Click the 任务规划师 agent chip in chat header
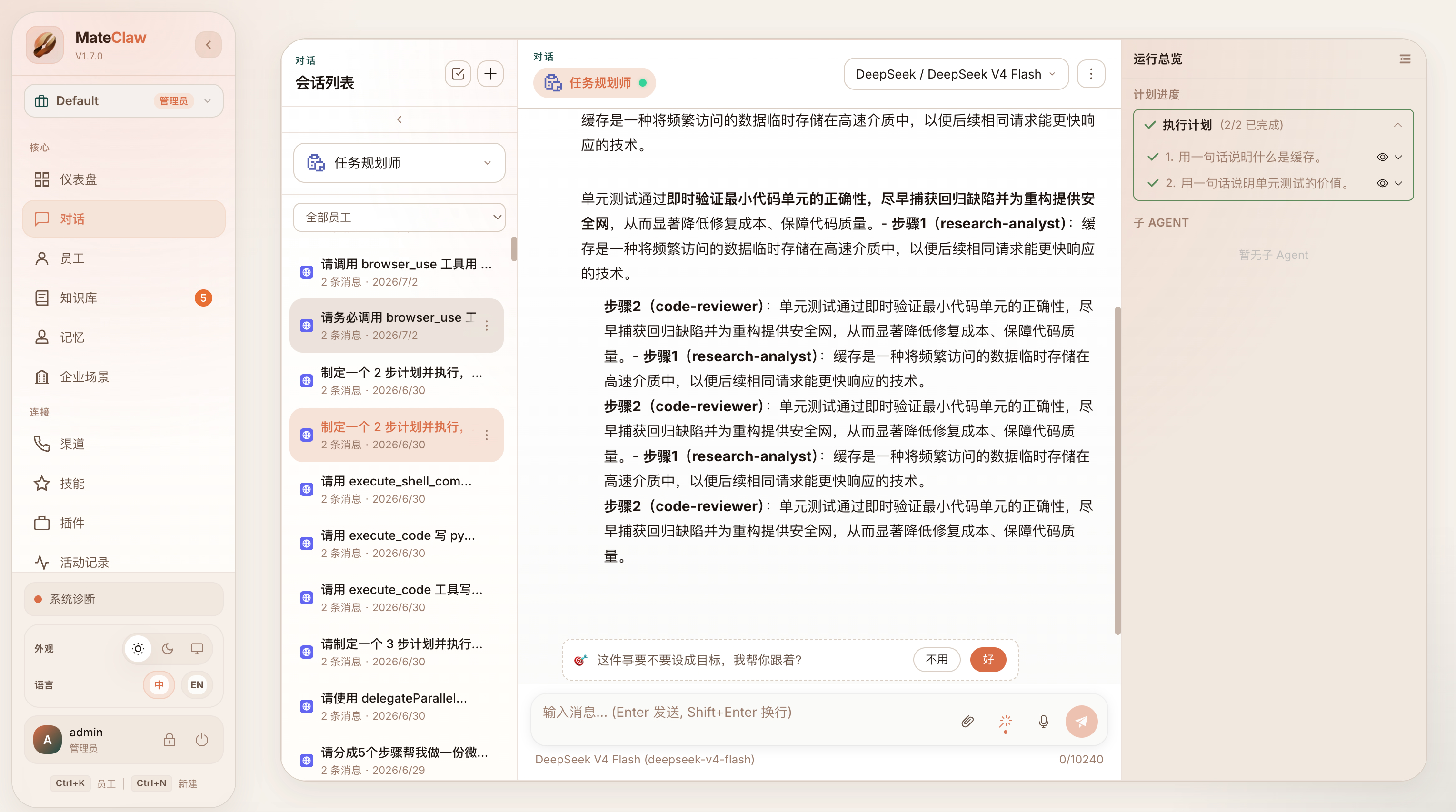 coord(595,82)
